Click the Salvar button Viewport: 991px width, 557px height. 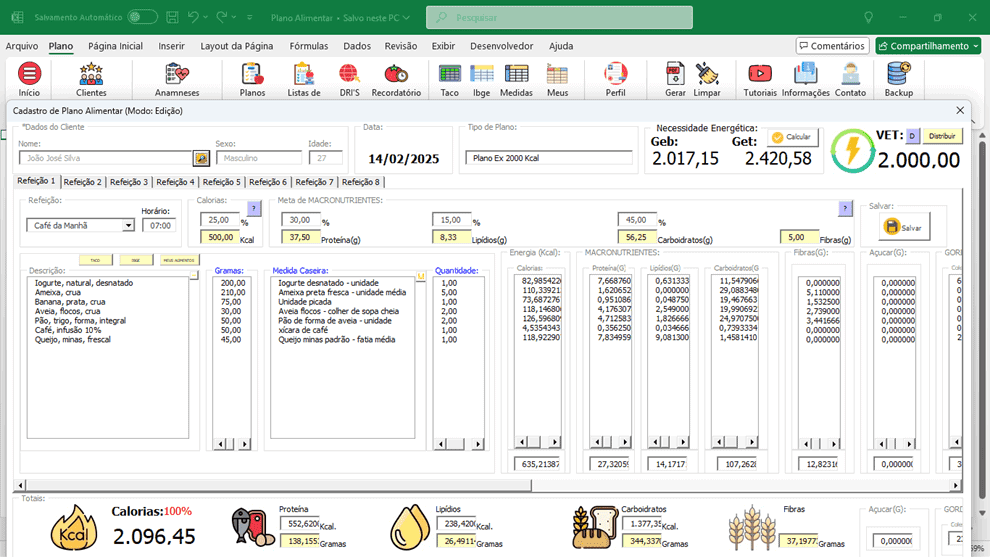click(x=904, y=227)
